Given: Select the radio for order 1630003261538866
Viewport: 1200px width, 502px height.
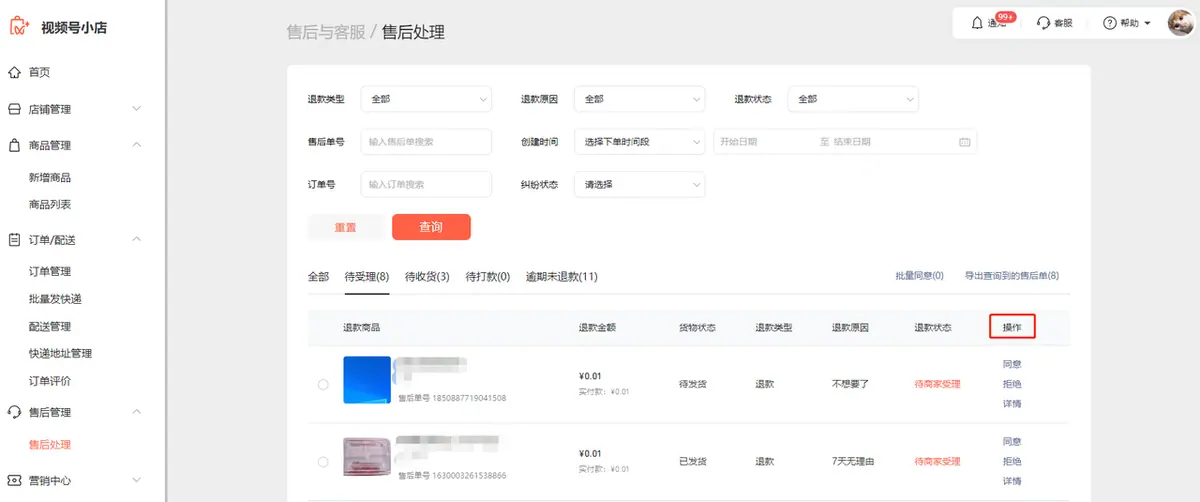Looking at the screenshot, I should (x=323, y=462).
